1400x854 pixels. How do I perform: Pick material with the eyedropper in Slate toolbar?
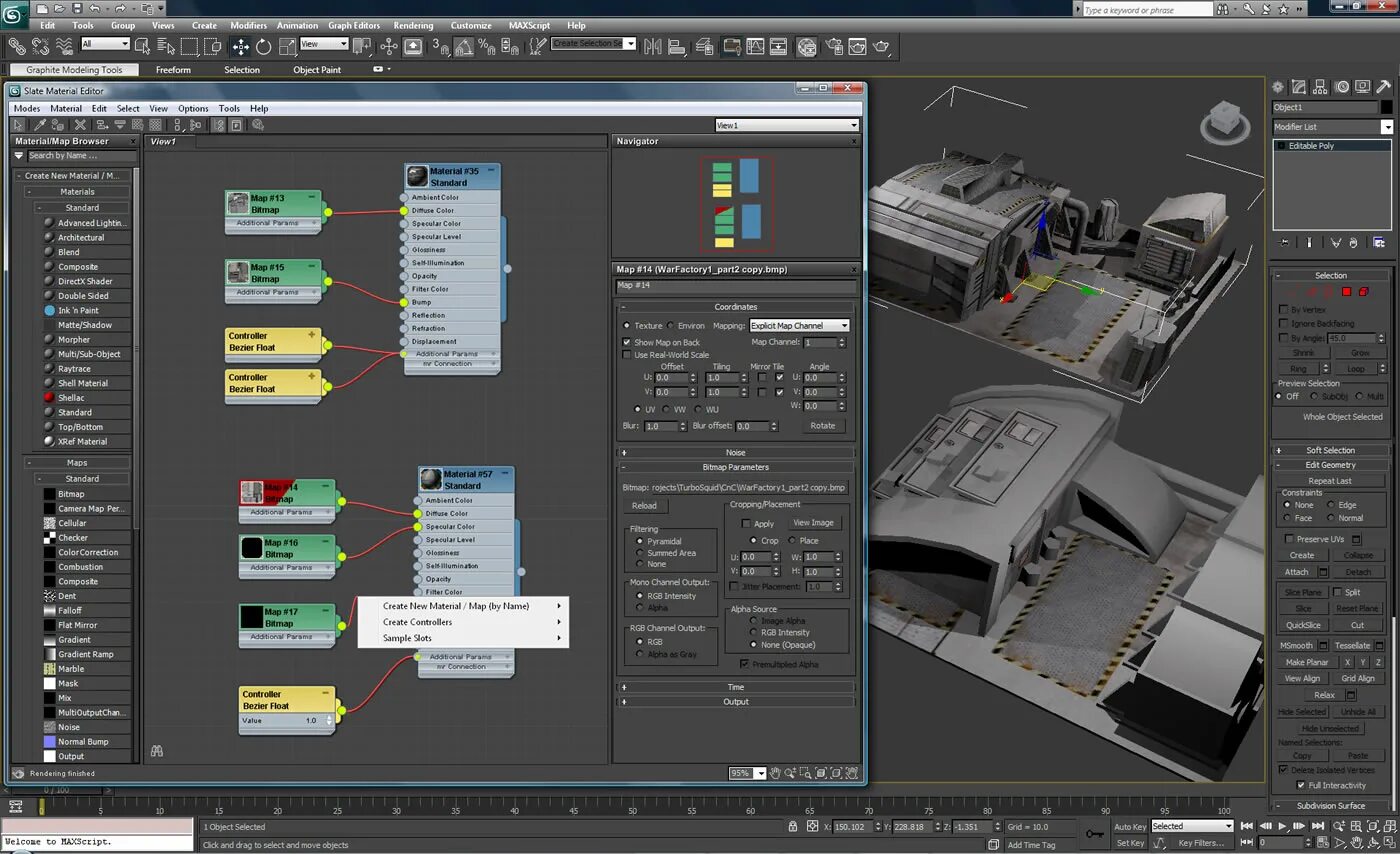point(40,125)
